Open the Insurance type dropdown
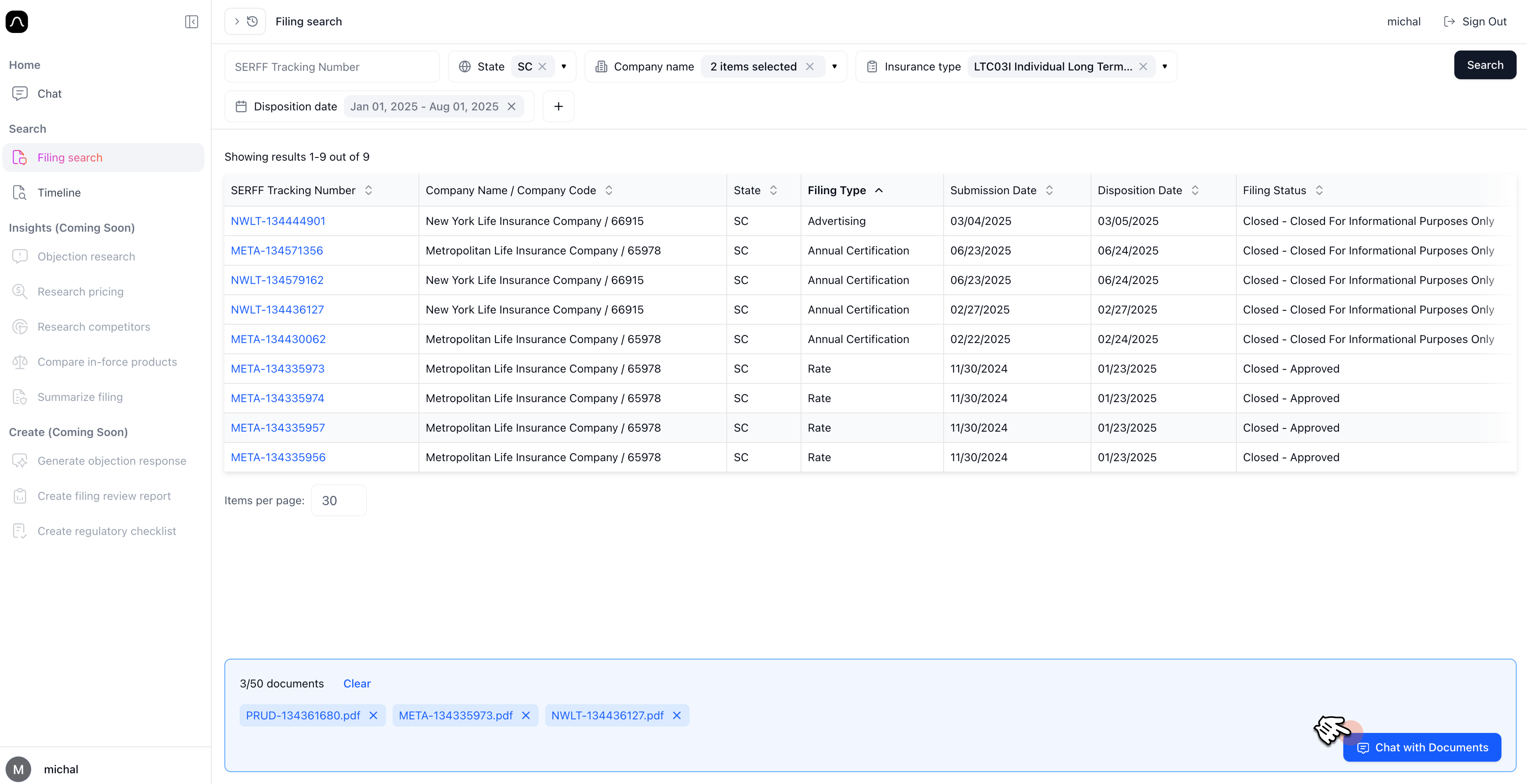Viewport: 1527px width, 784px height. coord(1165,66)
